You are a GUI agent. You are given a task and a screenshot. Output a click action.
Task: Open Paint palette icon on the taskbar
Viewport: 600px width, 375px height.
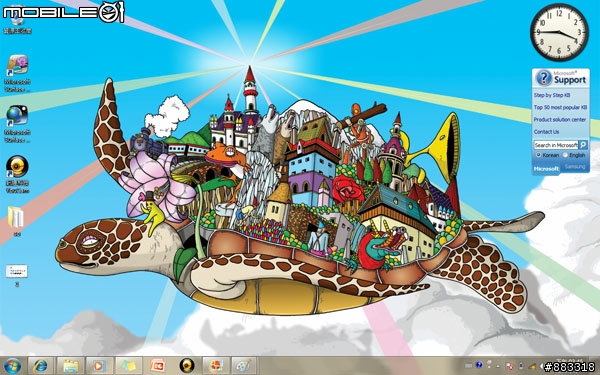click(x=245, y=366)
